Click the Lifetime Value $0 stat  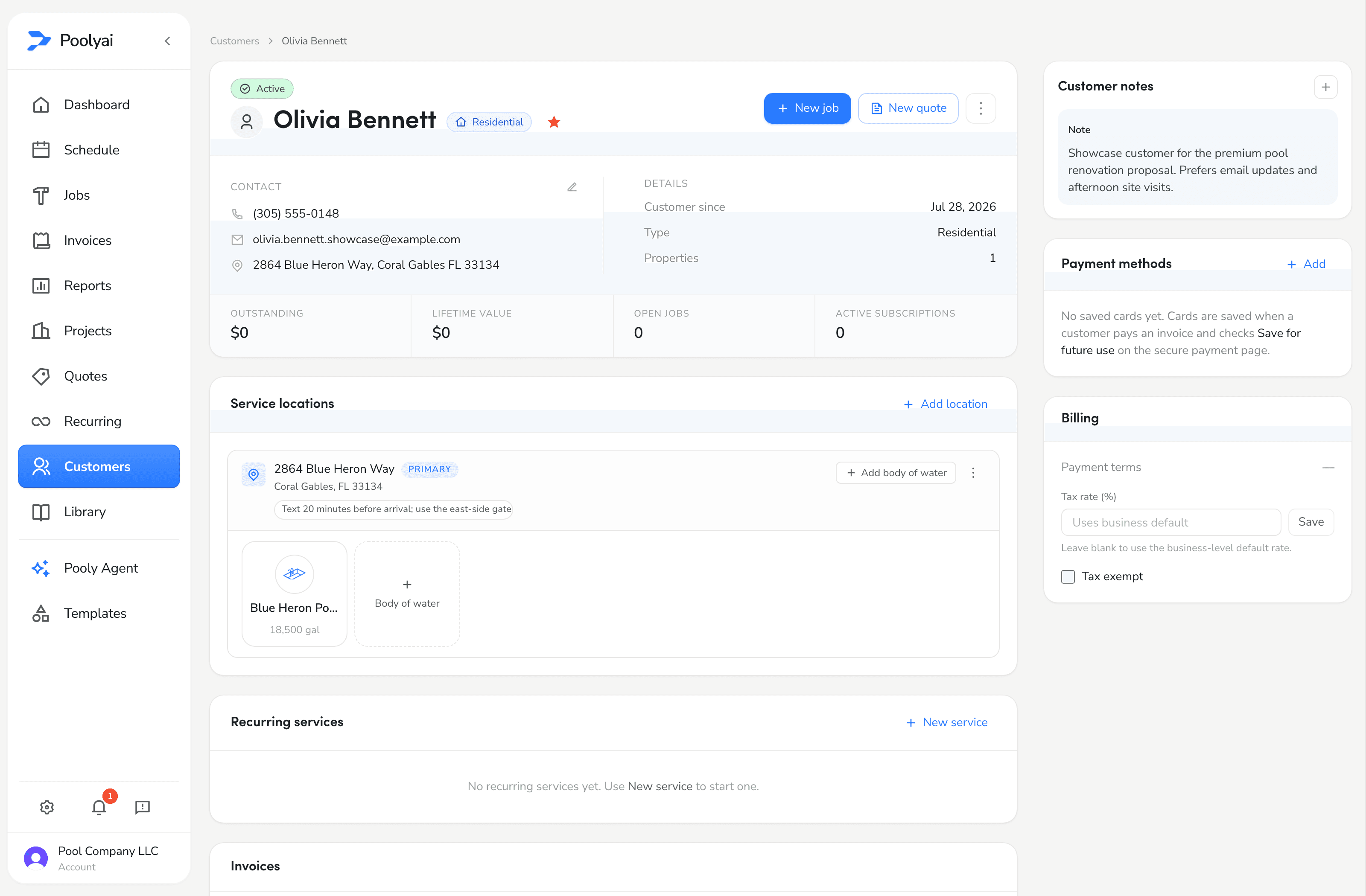click(x=441, y=333)
